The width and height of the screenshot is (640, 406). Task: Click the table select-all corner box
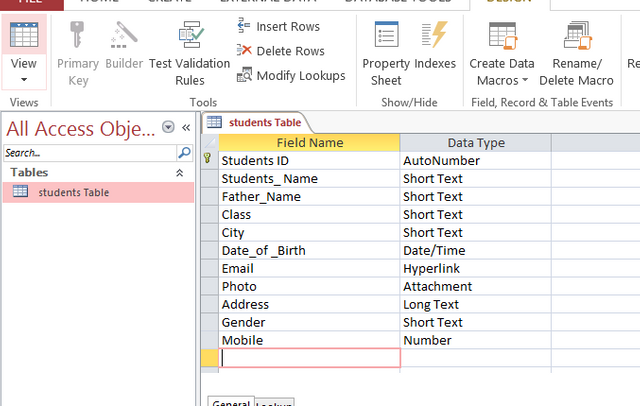pyautogui.click(x=209, y=143)
